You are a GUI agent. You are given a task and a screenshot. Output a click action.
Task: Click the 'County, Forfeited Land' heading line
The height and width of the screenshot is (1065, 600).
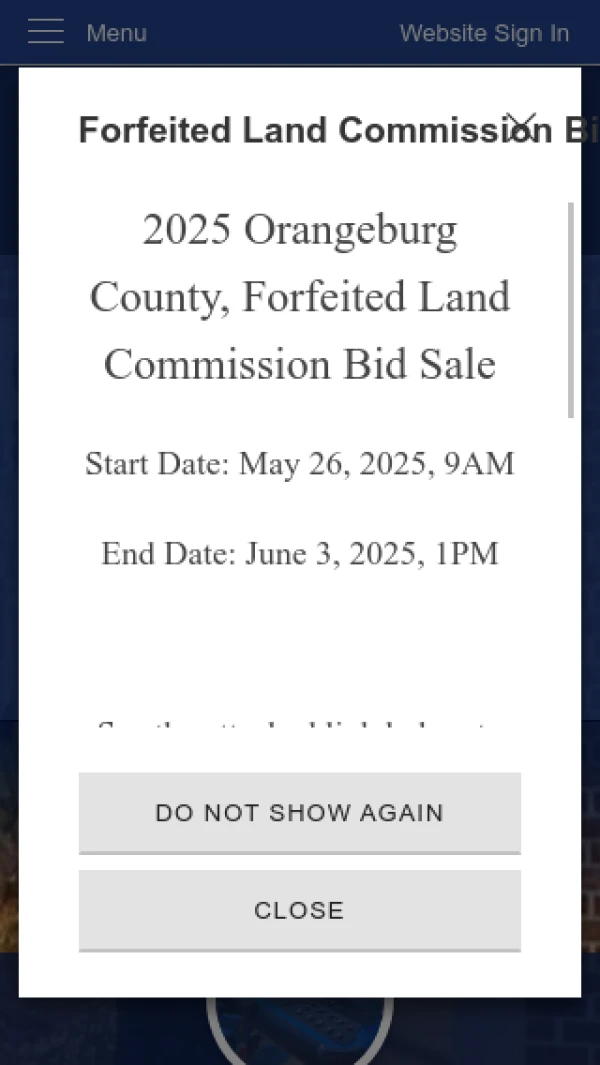[300, 297]
